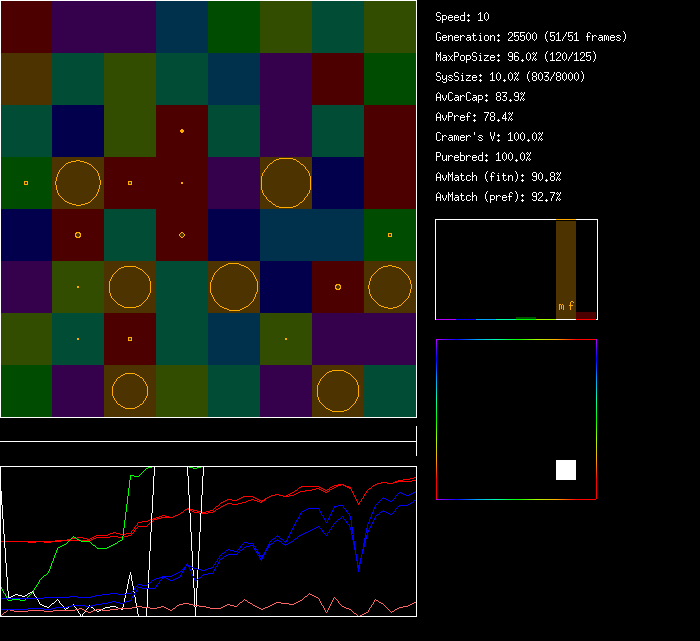Click the white square in the rainbow-bordered box
Image resolution: width=700 pixels, height=641 pixels.
click(566, 470)
